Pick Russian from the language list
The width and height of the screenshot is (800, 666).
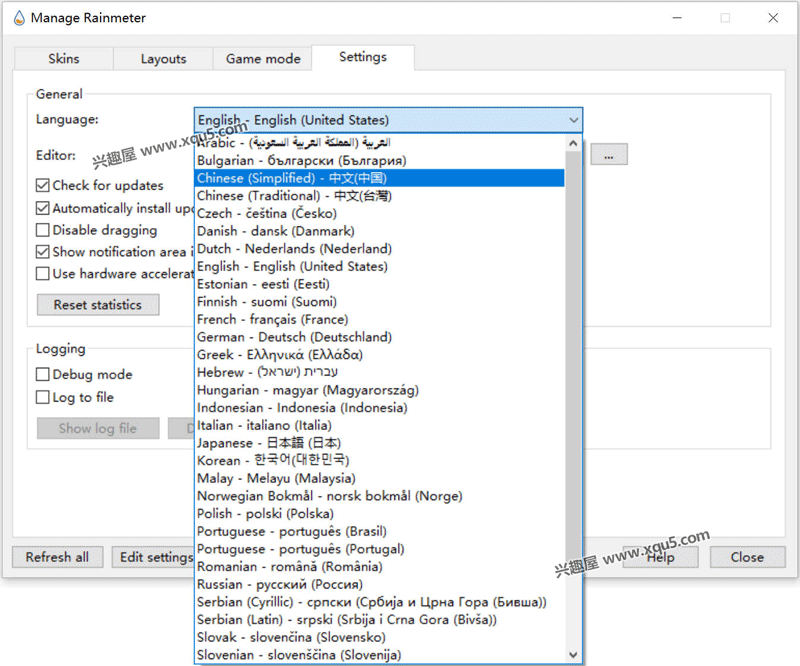(x=380, y=584)
